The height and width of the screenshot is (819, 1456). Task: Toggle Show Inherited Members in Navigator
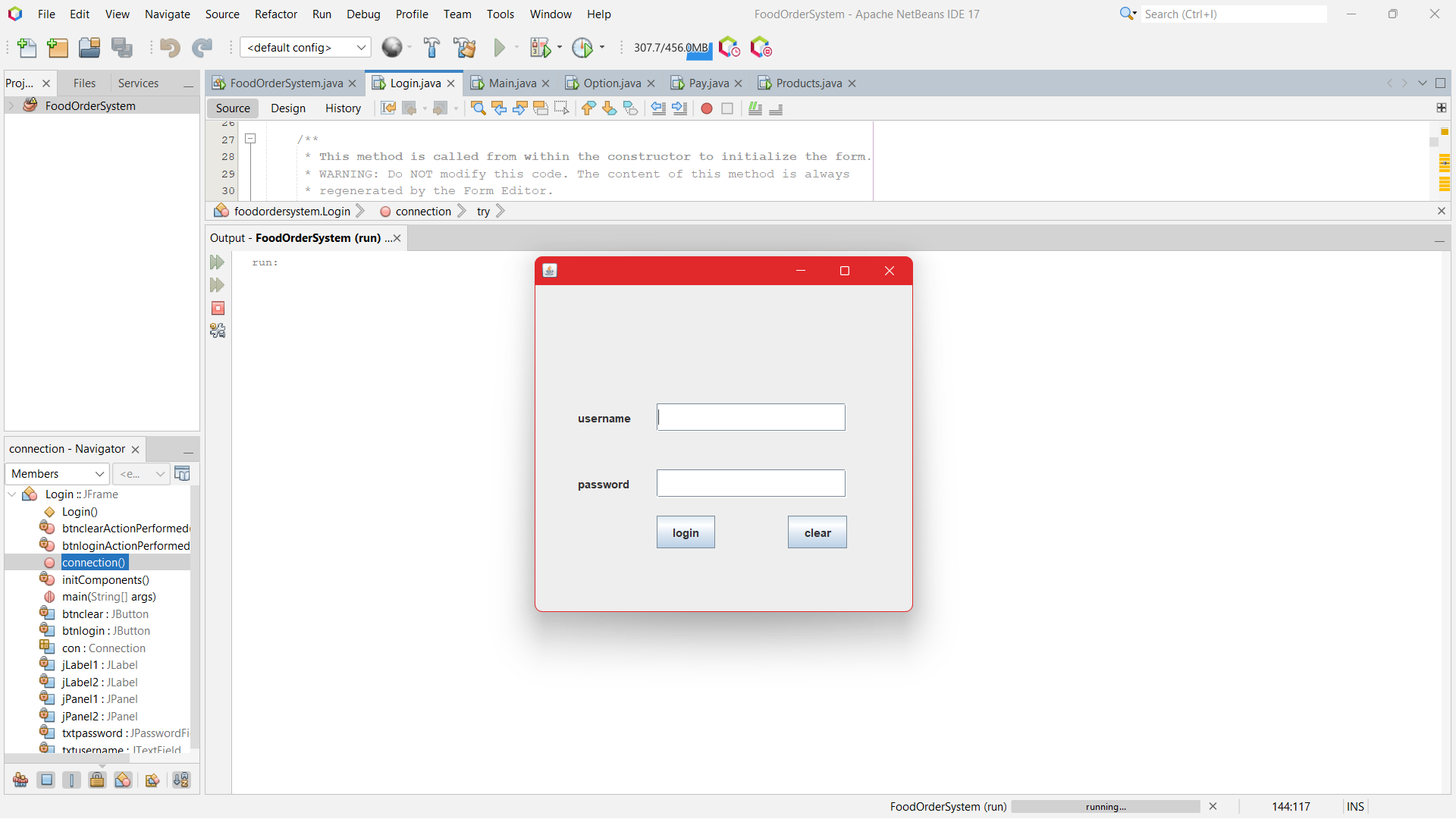click(x=20, y=780)
